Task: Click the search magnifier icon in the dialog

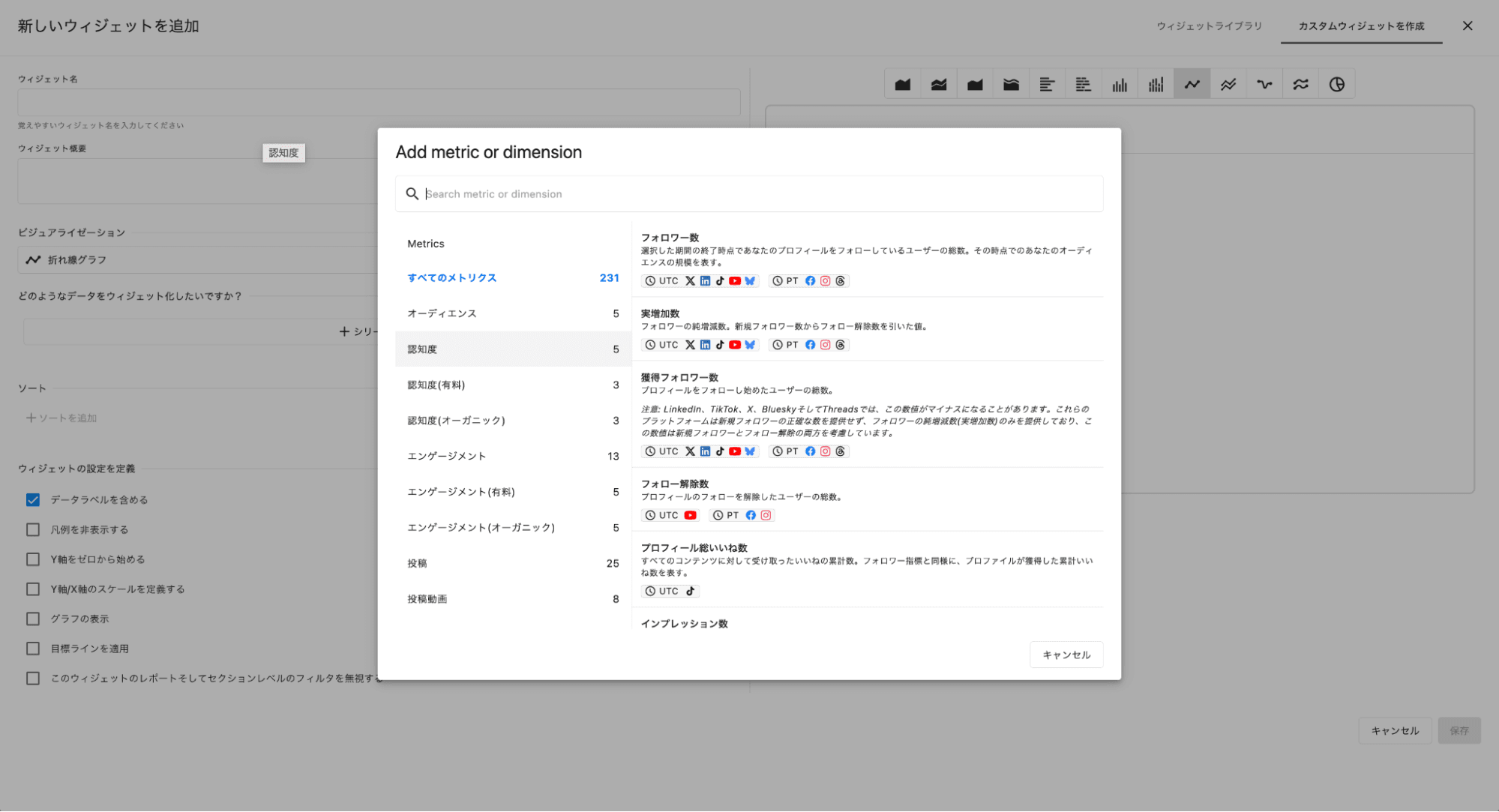Action: coord(412,194)
